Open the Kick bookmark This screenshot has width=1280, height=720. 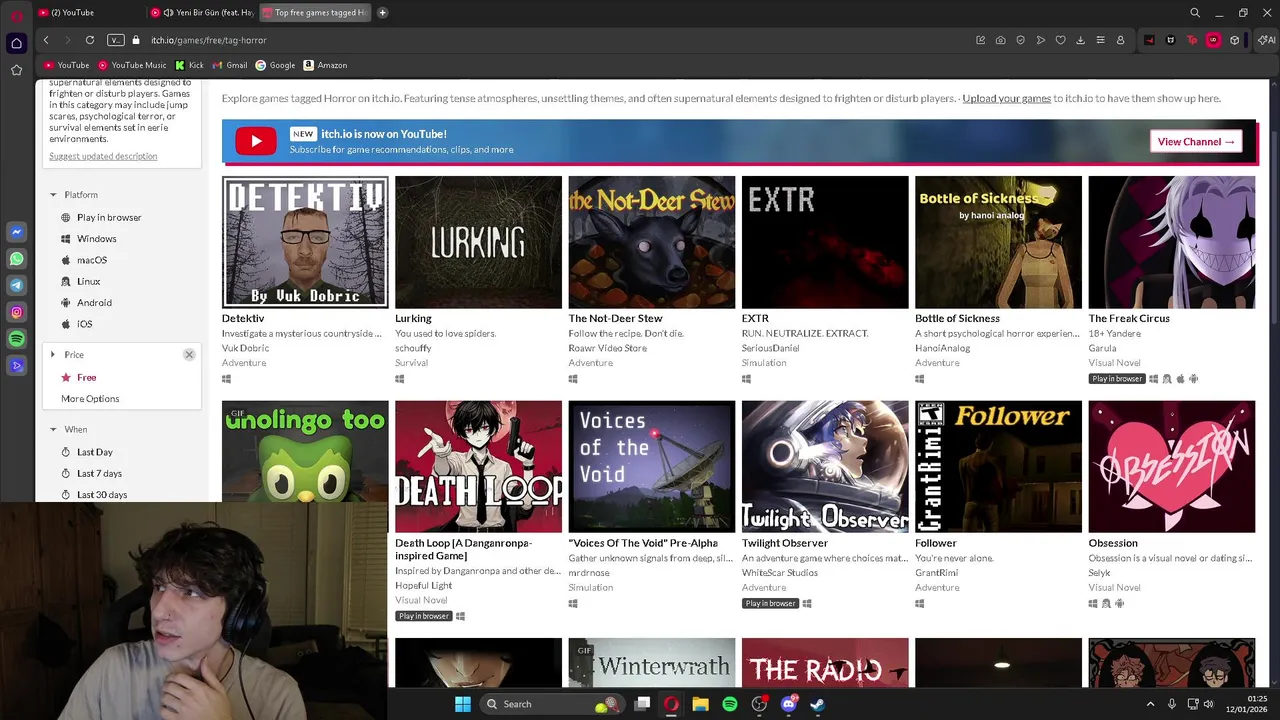[190, 65]
